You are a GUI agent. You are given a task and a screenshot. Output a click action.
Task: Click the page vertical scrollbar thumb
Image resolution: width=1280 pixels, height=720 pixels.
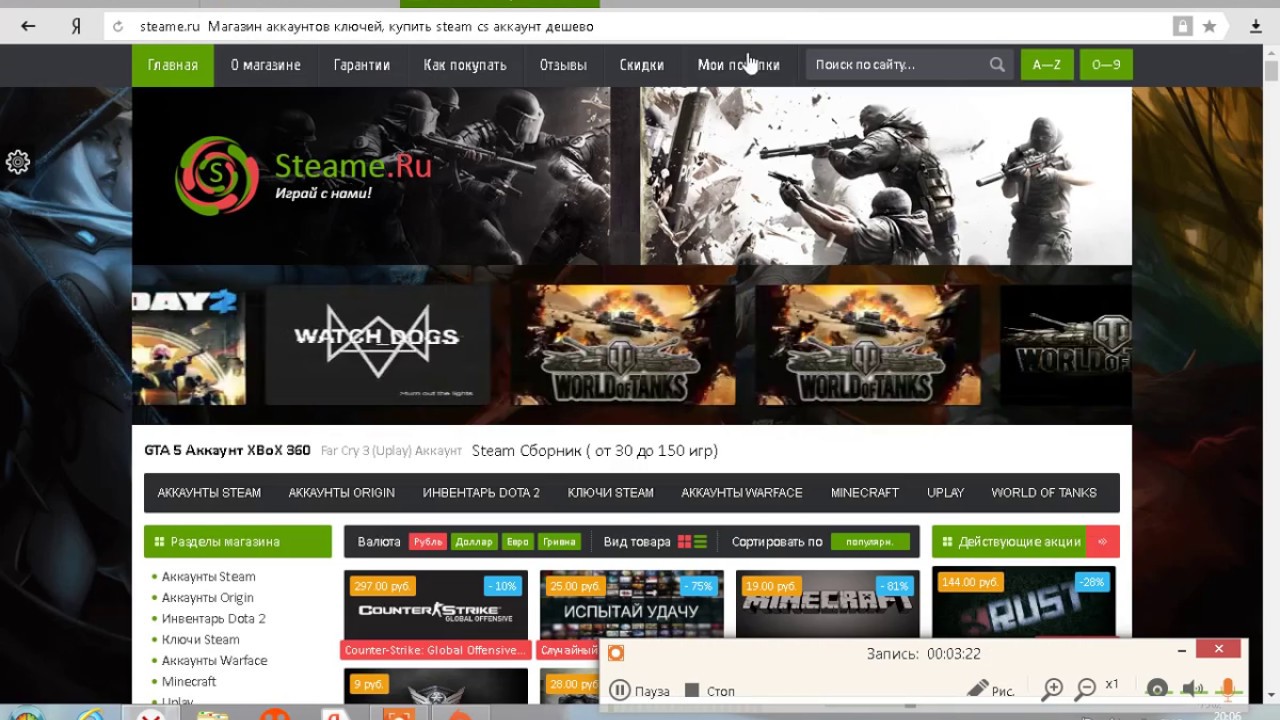pyautogui.click(x=1271, y=71)
